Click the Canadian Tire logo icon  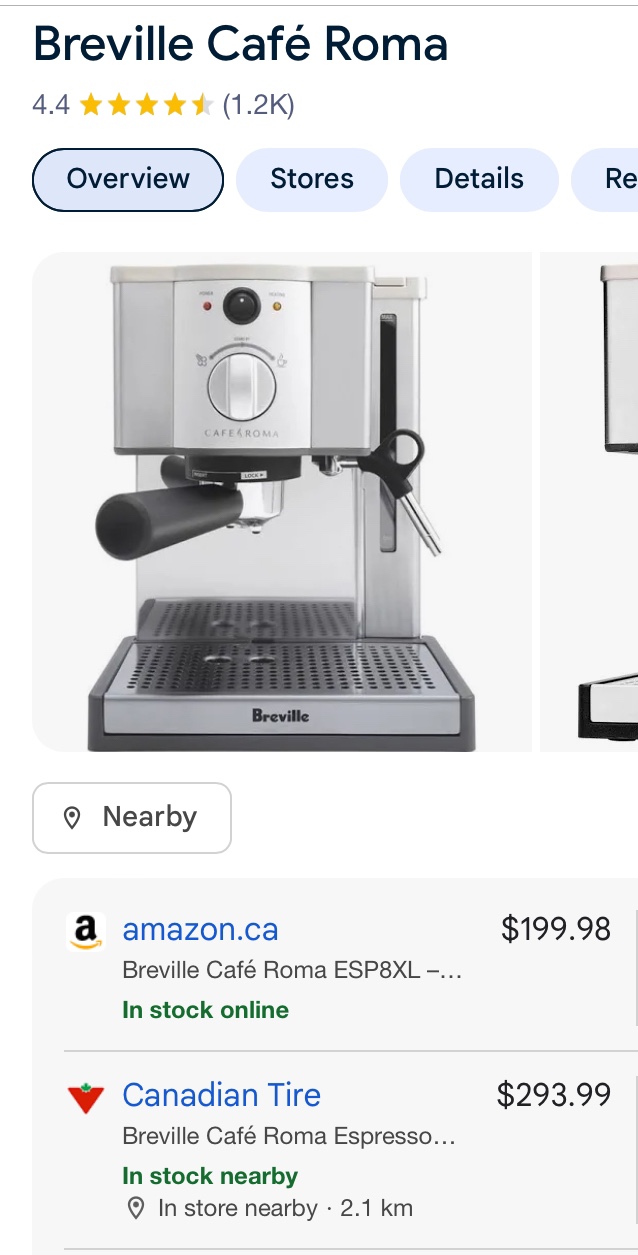tap(85, 1099)
